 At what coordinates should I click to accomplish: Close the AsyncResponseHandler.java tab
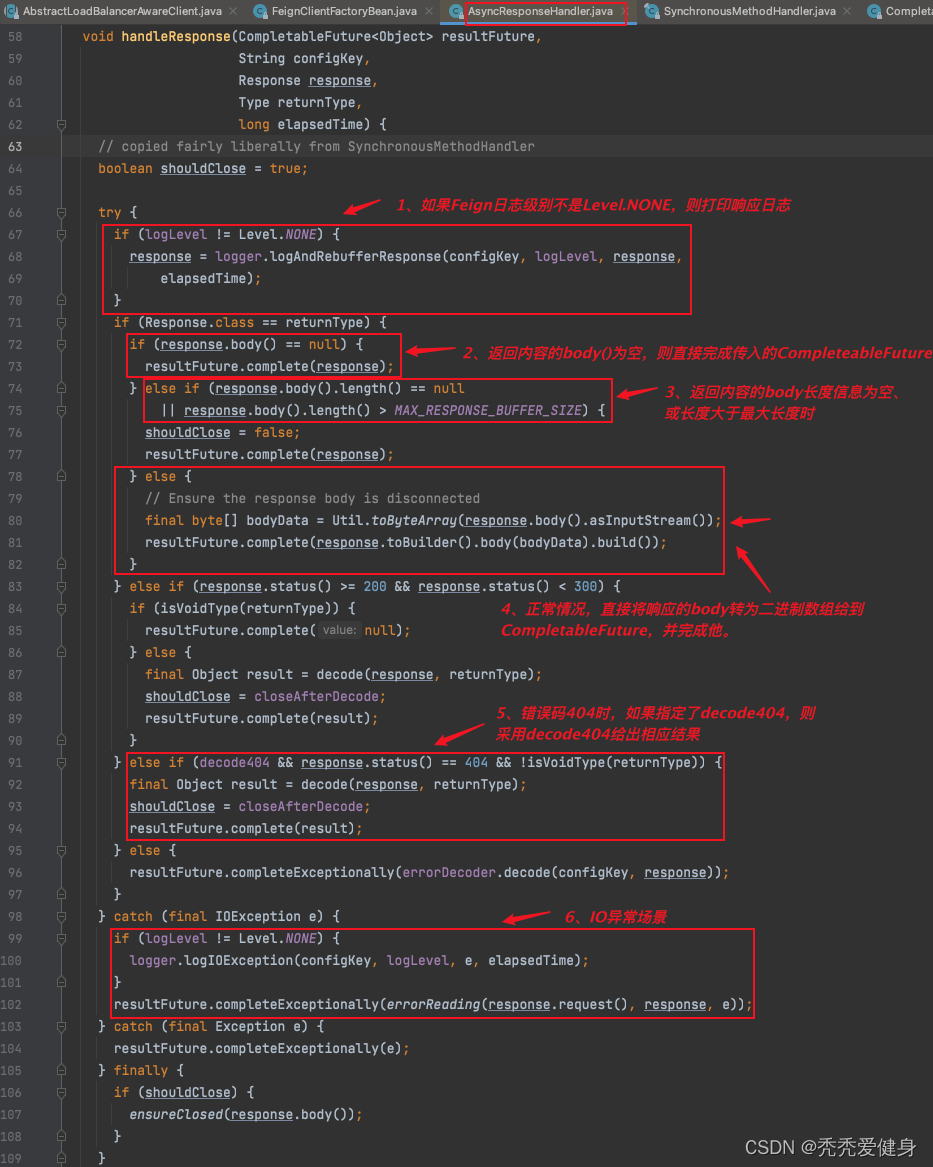623,11
